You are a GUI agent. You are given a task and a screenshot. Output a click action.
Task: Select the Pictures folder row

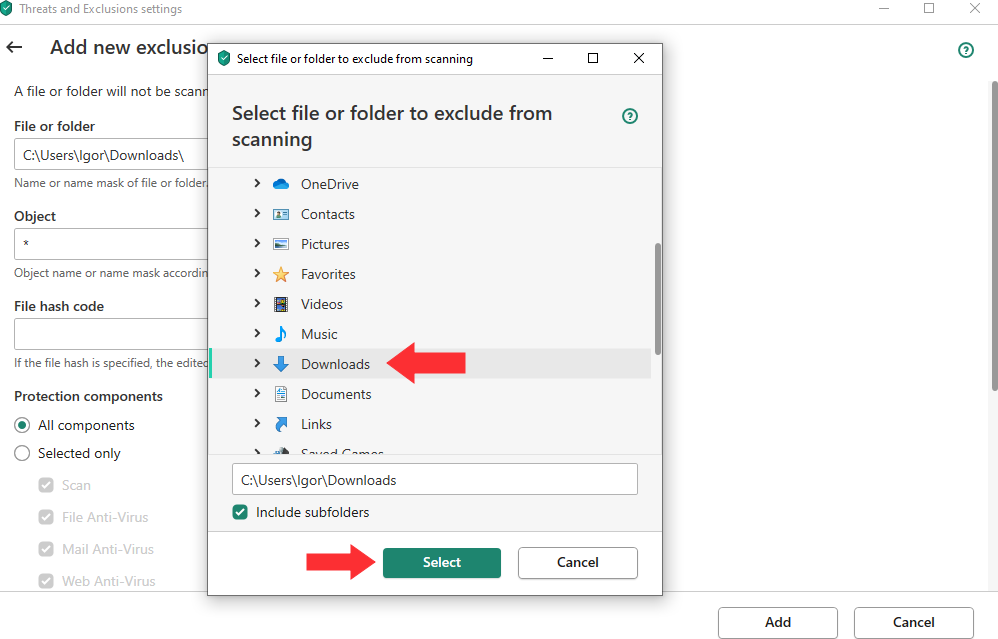[430, 244]
